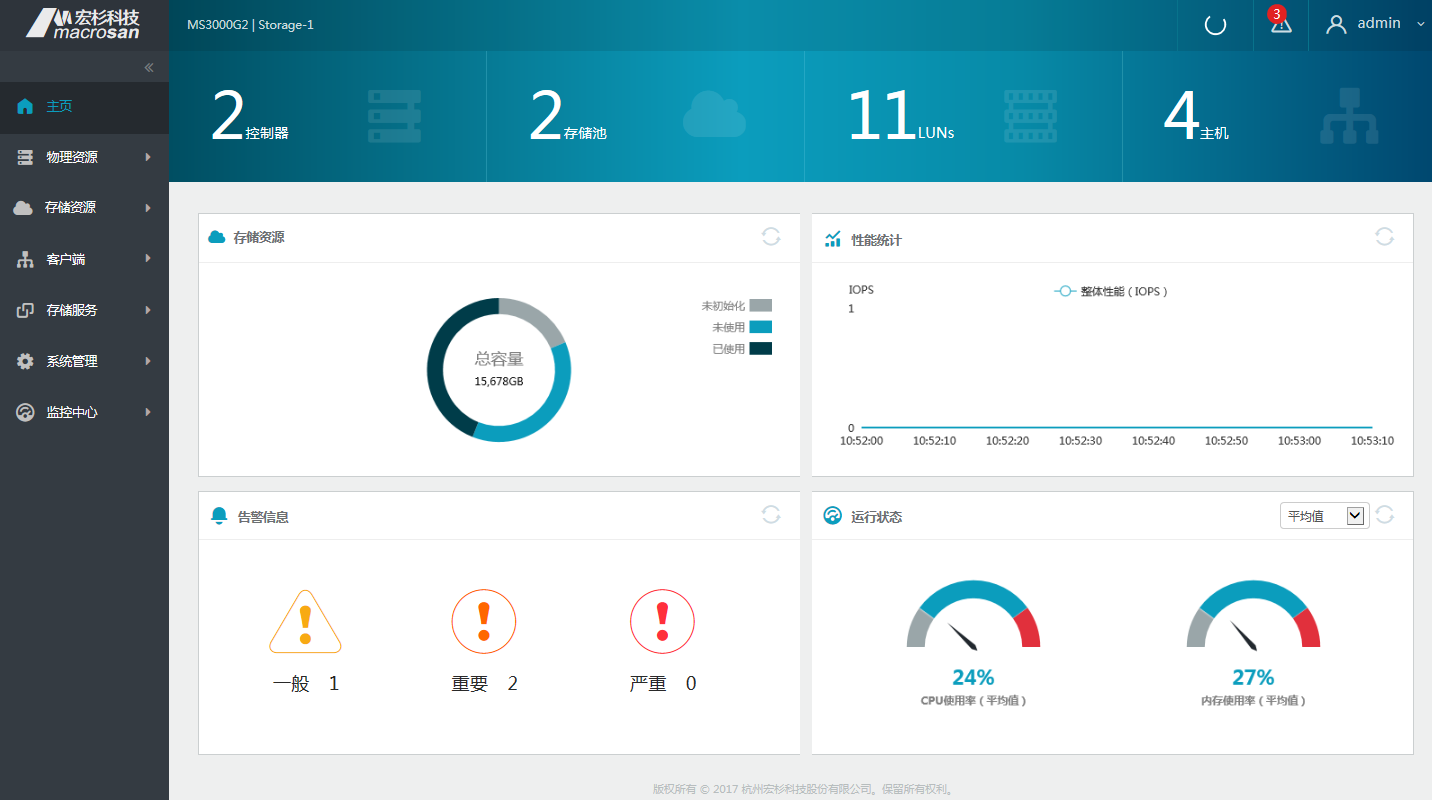Click the refresh spinner icon in header
This screenshot has width=1432, height=800.
point(1215,25)
